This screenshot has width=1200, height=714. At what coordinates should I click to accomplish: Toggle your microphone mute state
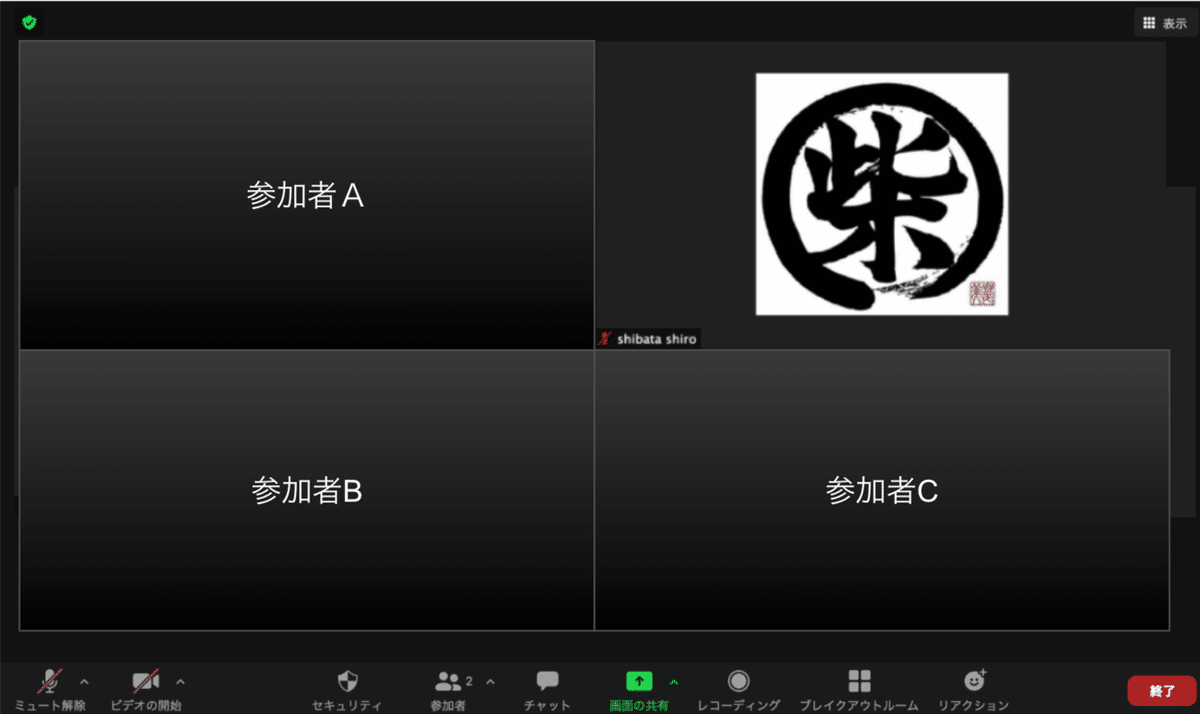pyautogui.click(x=48, y=681)
